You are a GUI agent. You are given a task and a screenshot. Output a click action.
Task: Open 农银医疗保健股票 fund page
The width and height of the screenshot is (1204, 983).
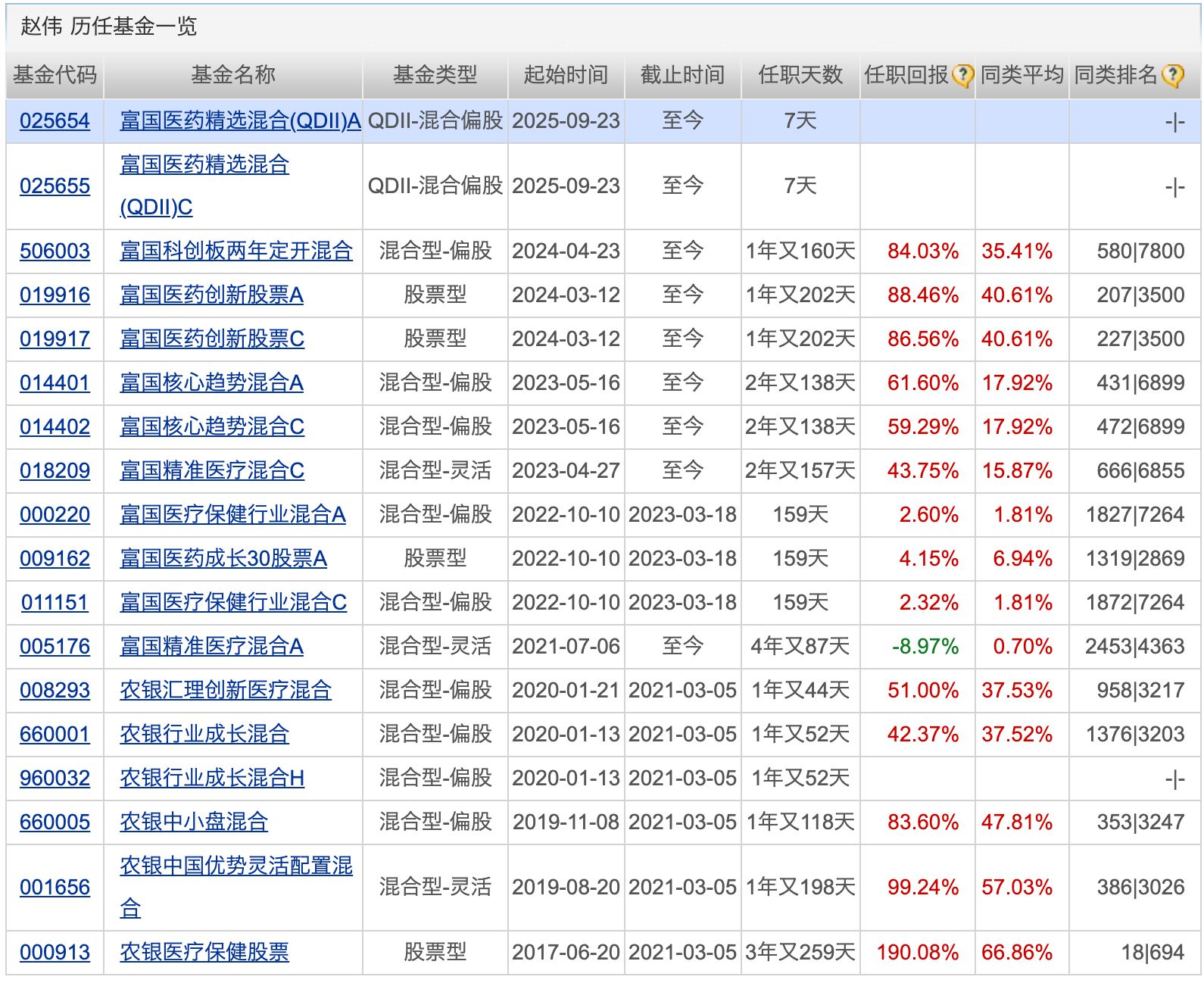pos(204,953)
